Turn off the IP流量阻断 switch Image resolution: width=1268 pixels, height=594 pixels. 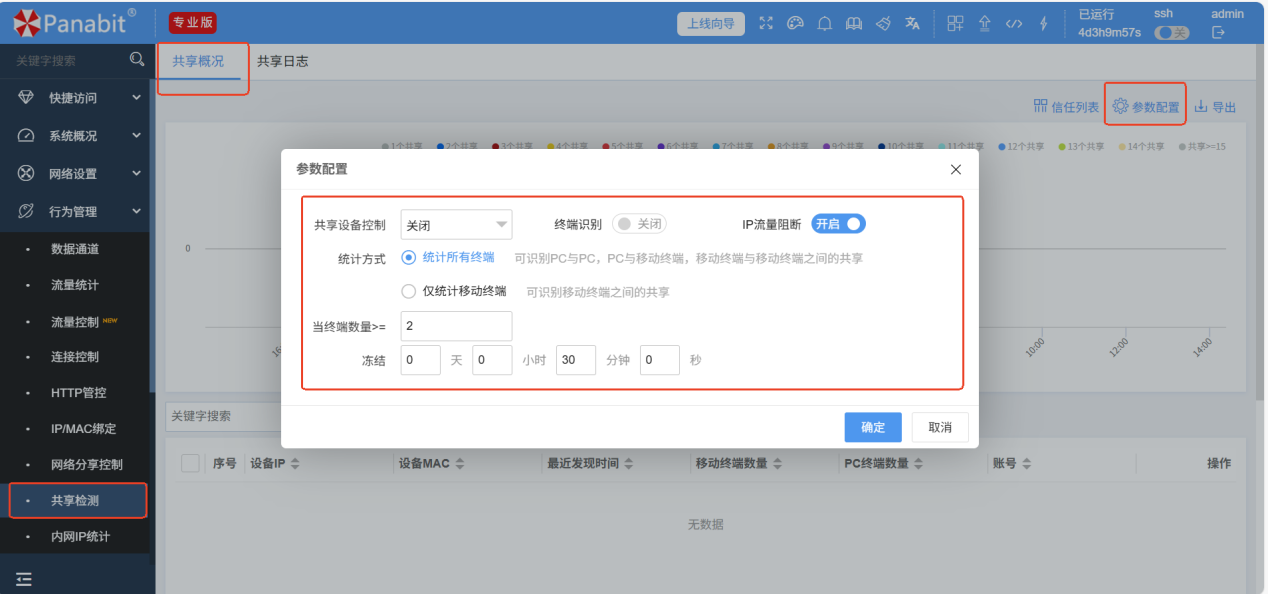tap(838, 224)
